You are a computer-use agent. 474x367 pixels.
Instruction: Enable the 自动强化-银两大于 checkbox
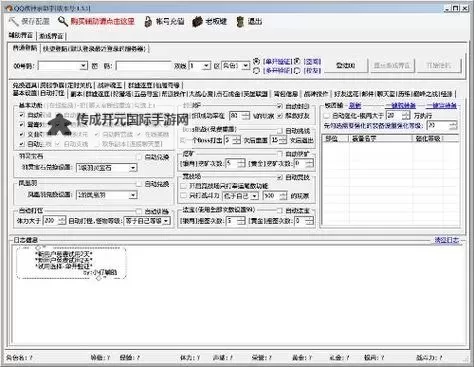tap(327, 116)
